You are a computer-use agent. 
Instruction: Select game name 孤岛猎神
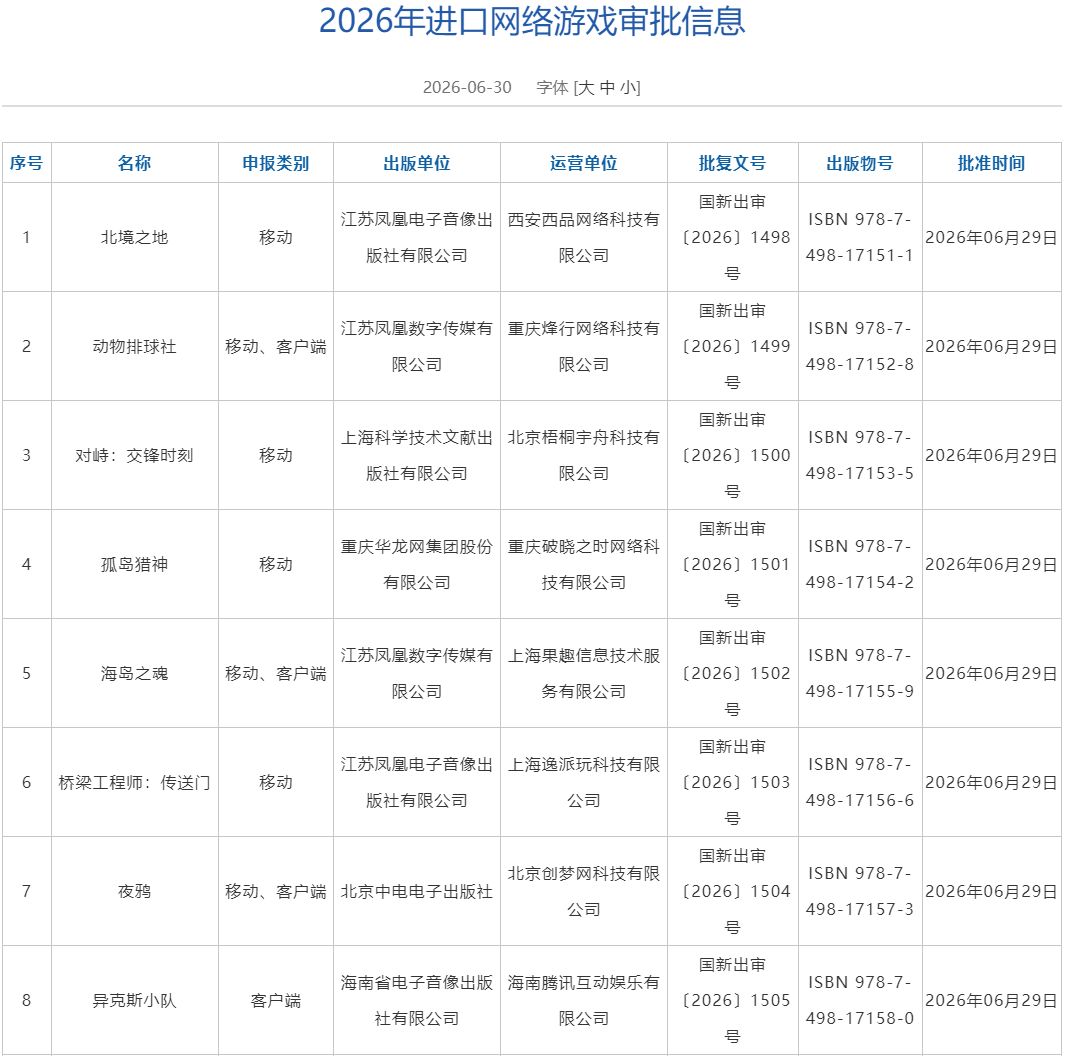pyautogui.click(x=135, y=564)
